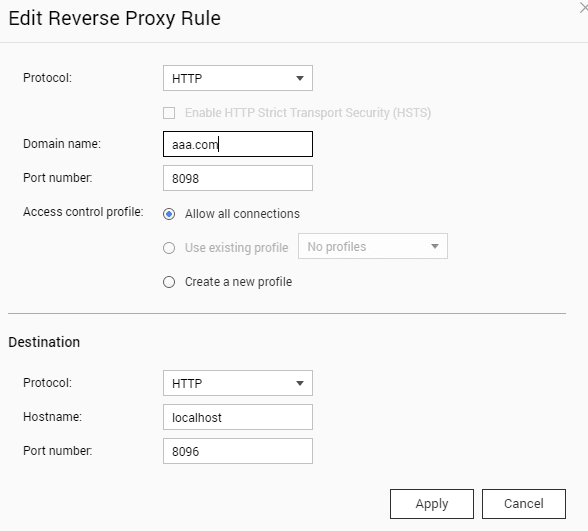
Task: Click the Domain name field
Action: pyautogui.click(x=238, y=144)
